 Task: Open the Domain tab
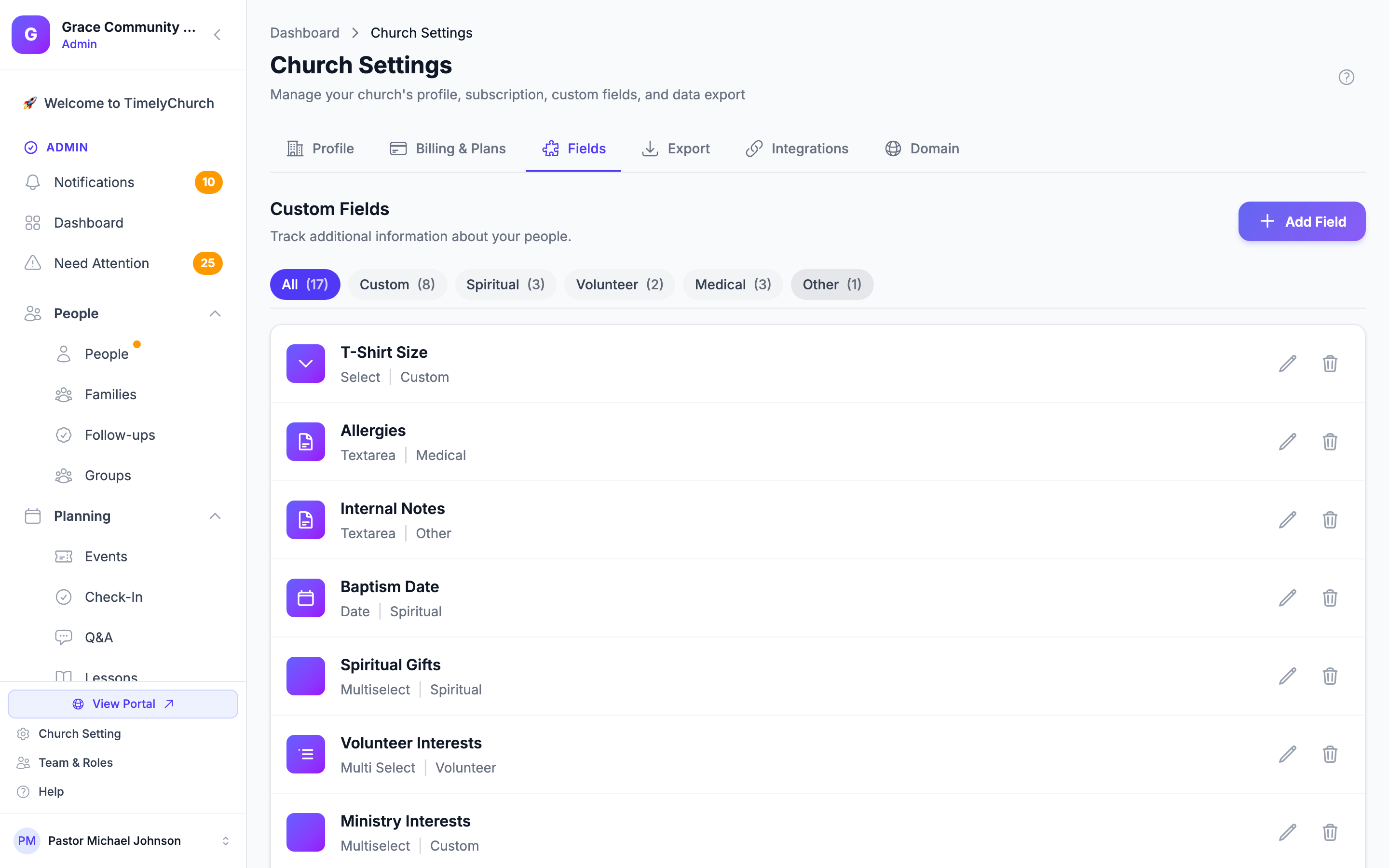[922, 149]
